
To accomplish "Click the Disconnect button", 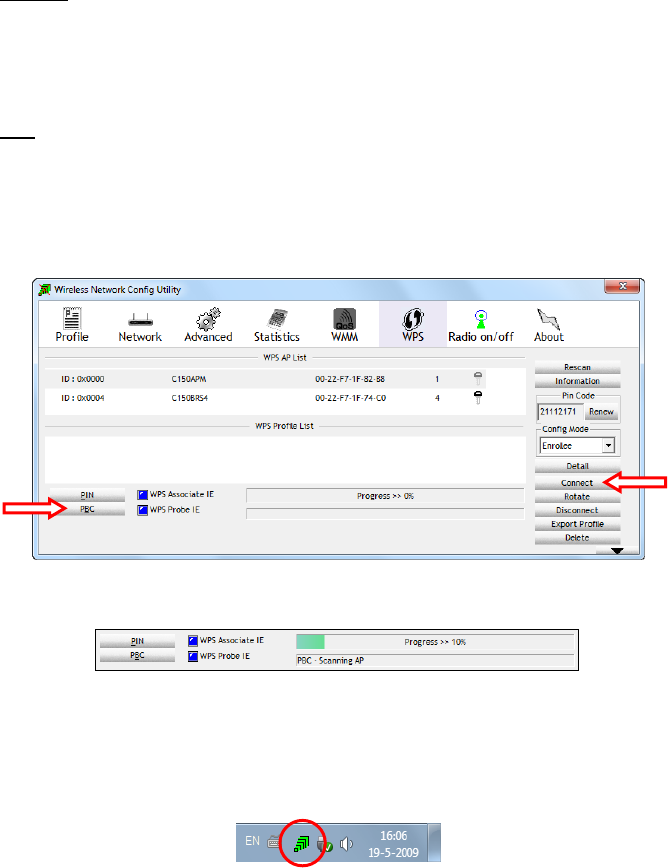I will 577,510.
